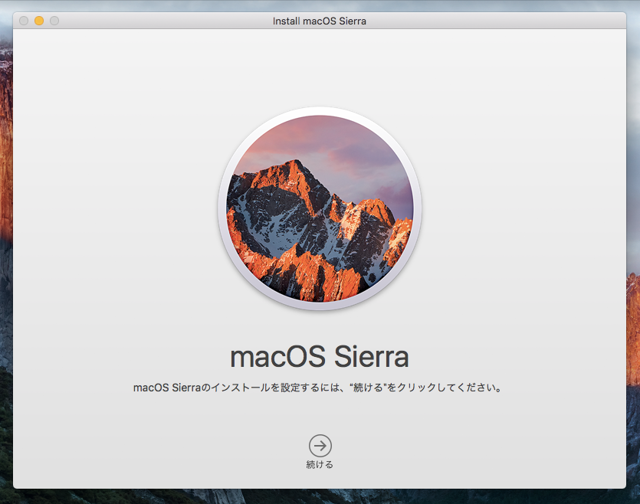Image resolution: width=640 pixels, height=504 pixels.
Task: Click the macOS Sierra mountain logo
Action: click(x=320, y=209)
